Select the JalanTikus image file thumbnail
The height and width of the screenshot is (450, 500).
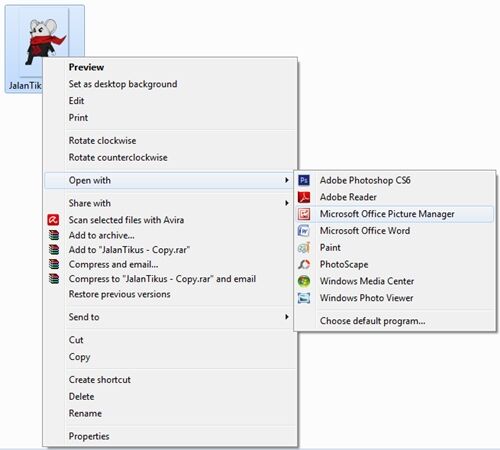coord(44,49)
